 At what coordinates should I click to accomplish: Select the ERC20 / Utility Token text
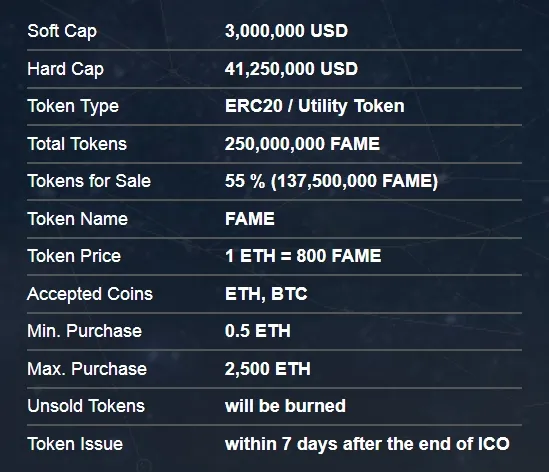pos(314,106)
